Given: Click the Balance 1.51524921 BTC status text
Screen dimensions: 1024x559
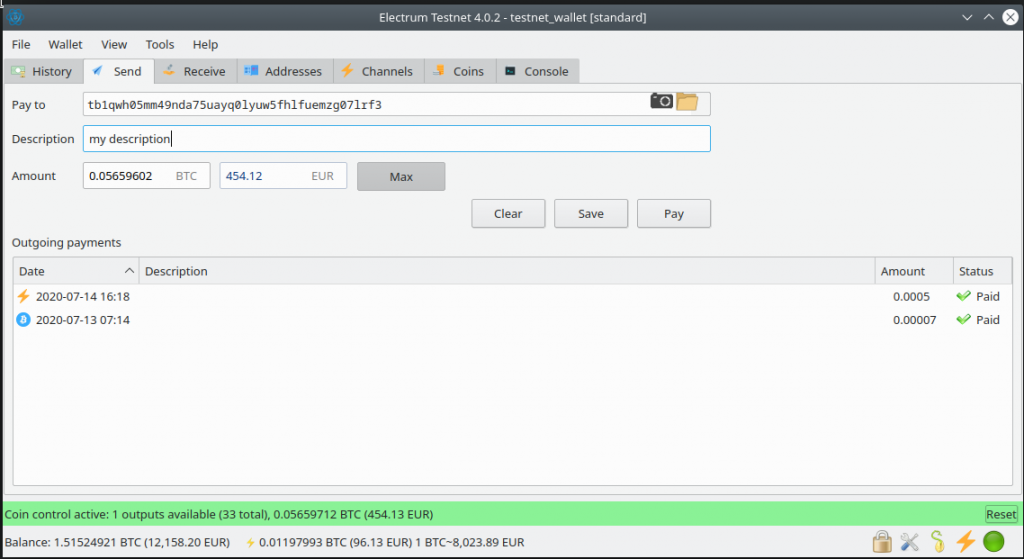Looking at the screenshot, I should pyautogui.click(x=118, y=542).
